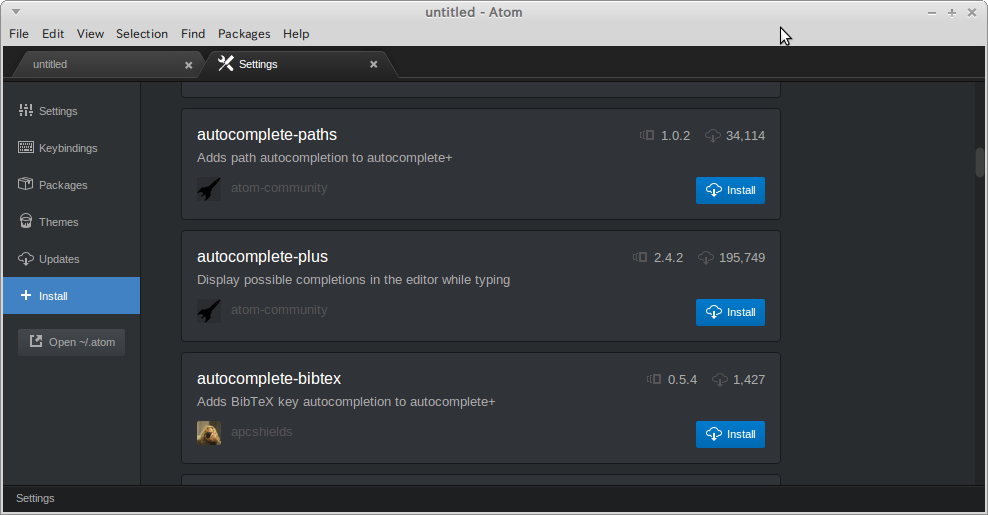Click description 'Adds path autocompletion to autocomplete+'
988x515 pixels.
coord(325,158)
